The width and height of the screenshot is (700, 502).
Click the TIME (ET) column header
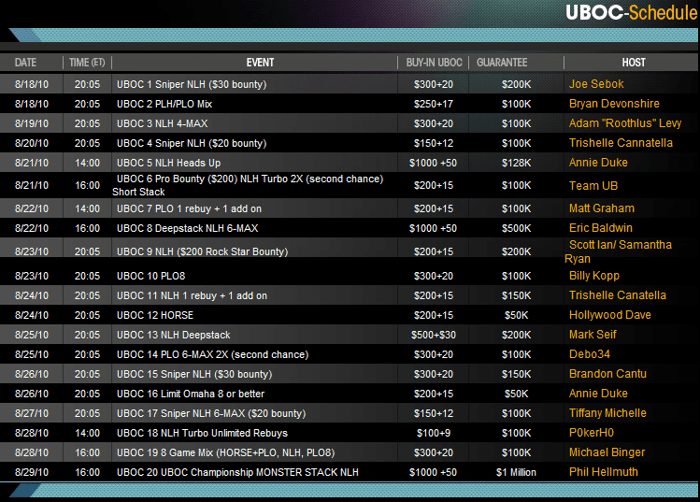click(87, 63)
